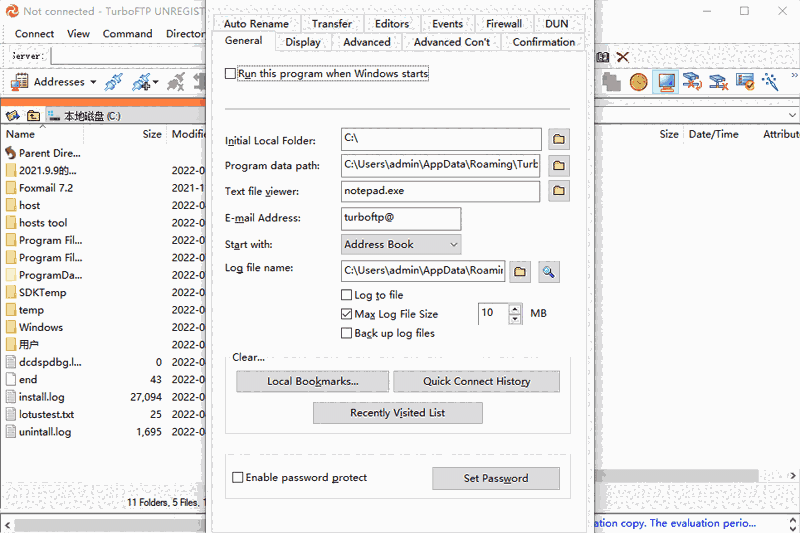The width and height of the screenshot is (800, 533).
Task: Open the remote path dropdown arrow
Action: point(792,116)
